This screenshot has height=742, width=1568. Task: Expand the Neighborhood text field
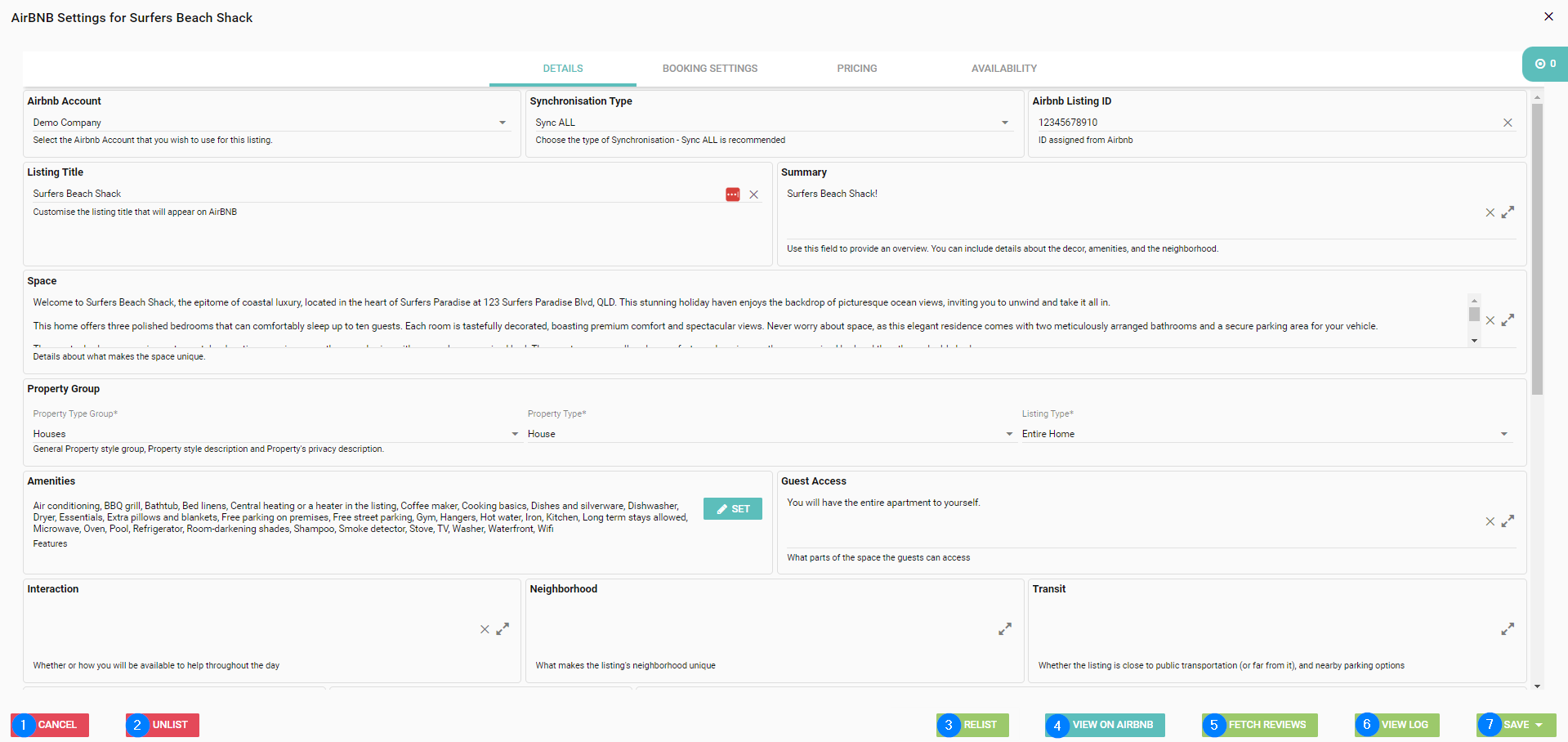click(1005, 629)
